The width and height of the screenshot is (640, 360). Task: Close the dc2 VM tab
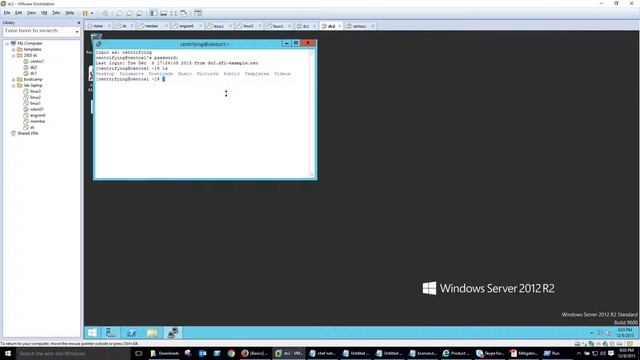(340, 26)
